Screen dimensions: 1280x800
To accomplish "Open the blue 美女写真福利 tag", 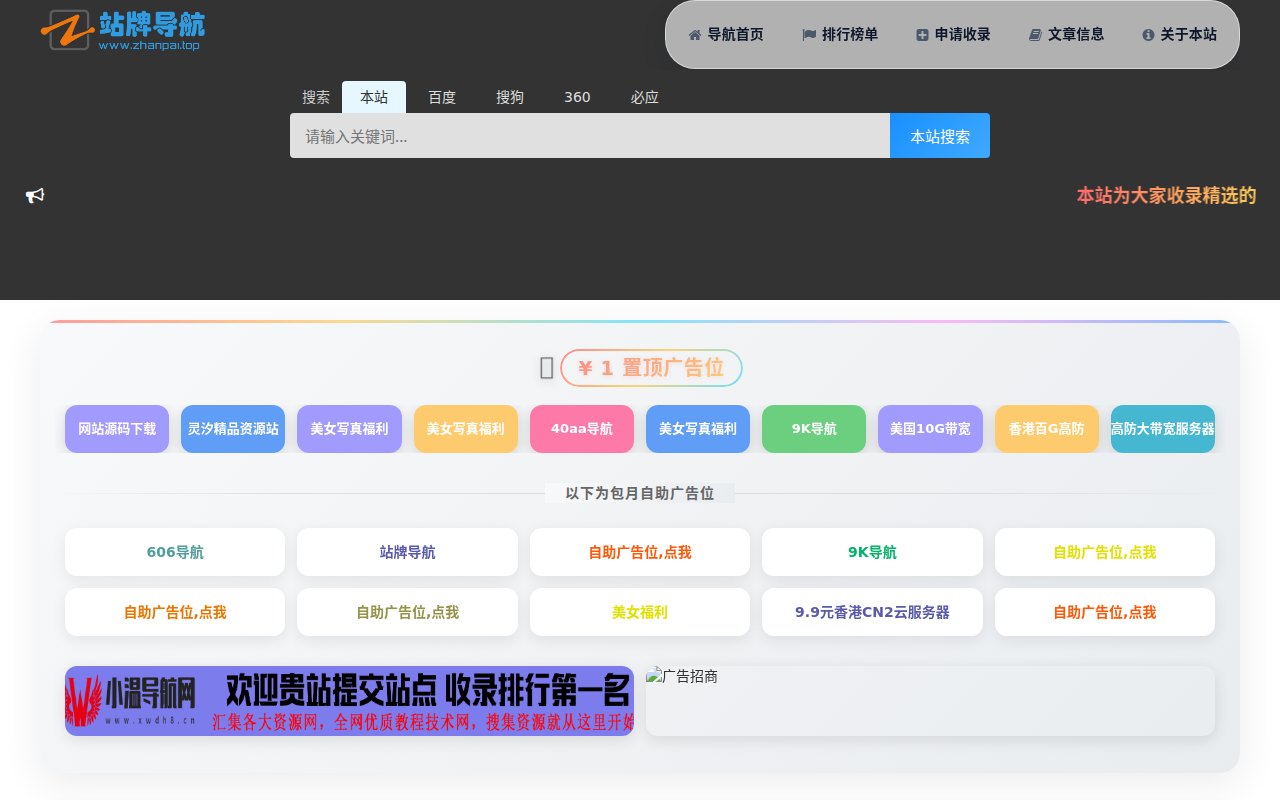I will 698,429.
